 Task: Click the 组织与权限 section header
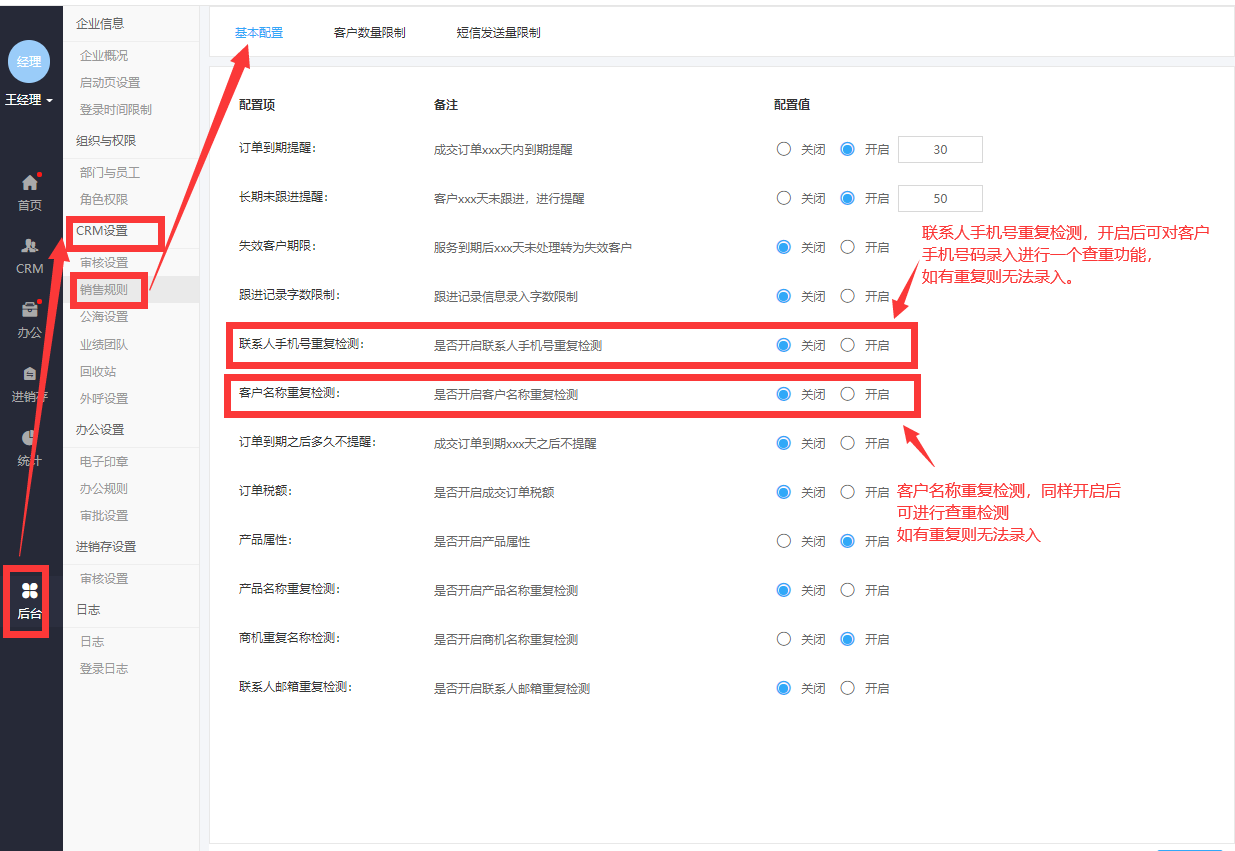click(106, 141)
